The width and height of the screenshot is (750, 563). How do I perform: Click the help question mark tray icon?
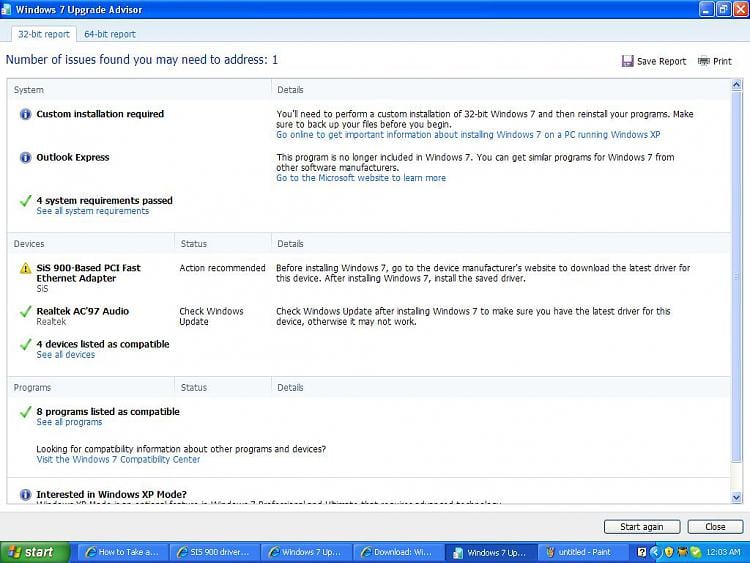[x=642, y=552]
